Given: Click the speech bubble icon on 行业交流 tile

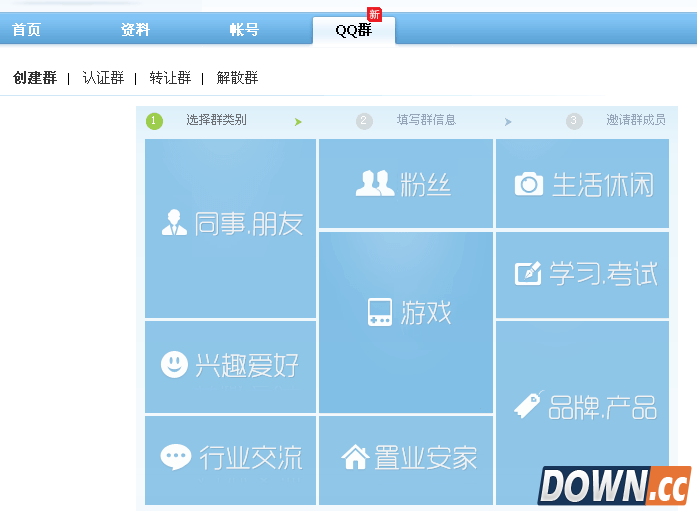Looking at the screenshot, I should pyautogui.click(x=176, y=457).
